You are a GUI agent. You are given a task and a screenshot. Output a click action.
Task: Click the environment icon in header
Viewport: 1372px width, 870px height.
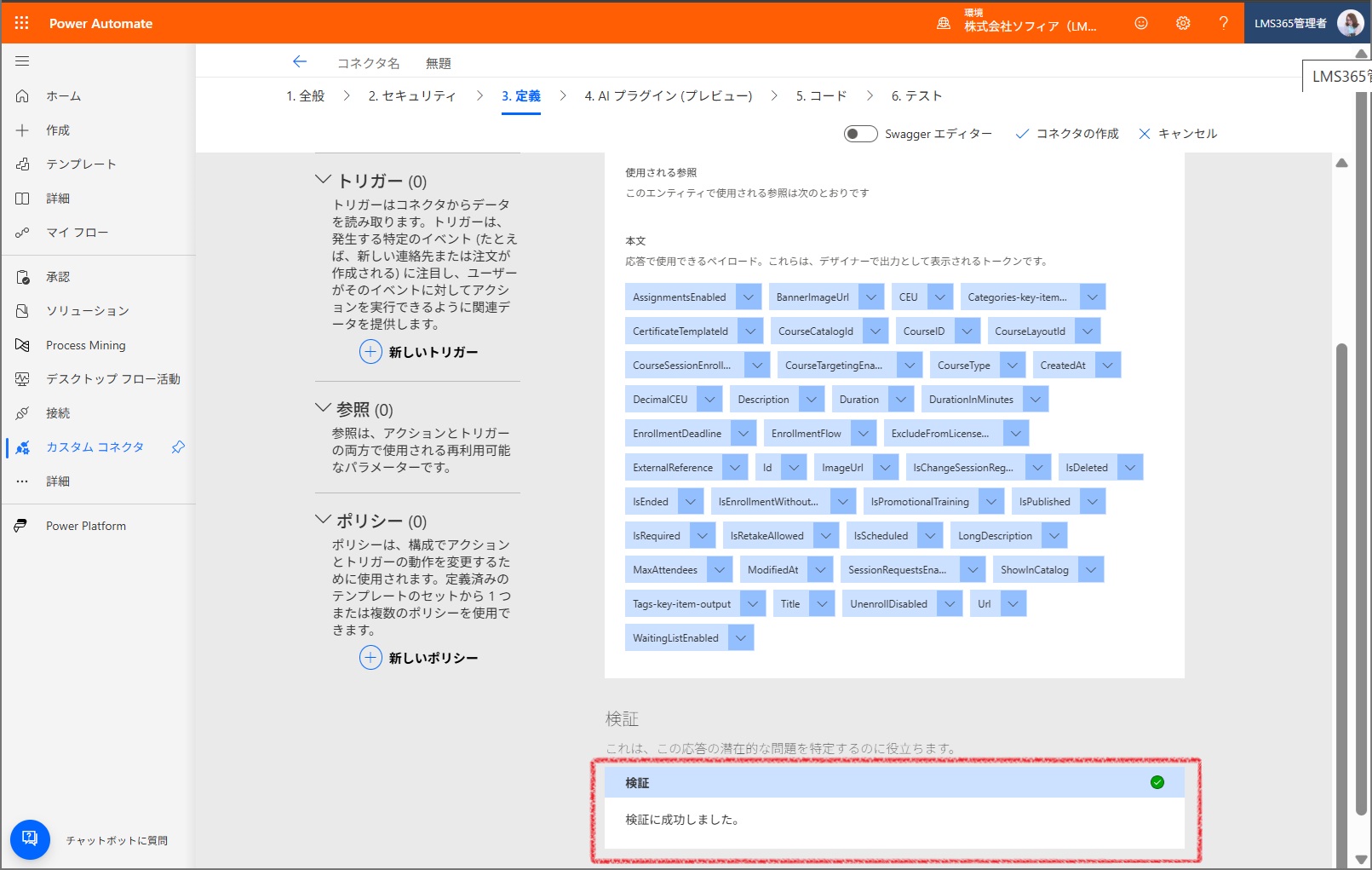944,24
